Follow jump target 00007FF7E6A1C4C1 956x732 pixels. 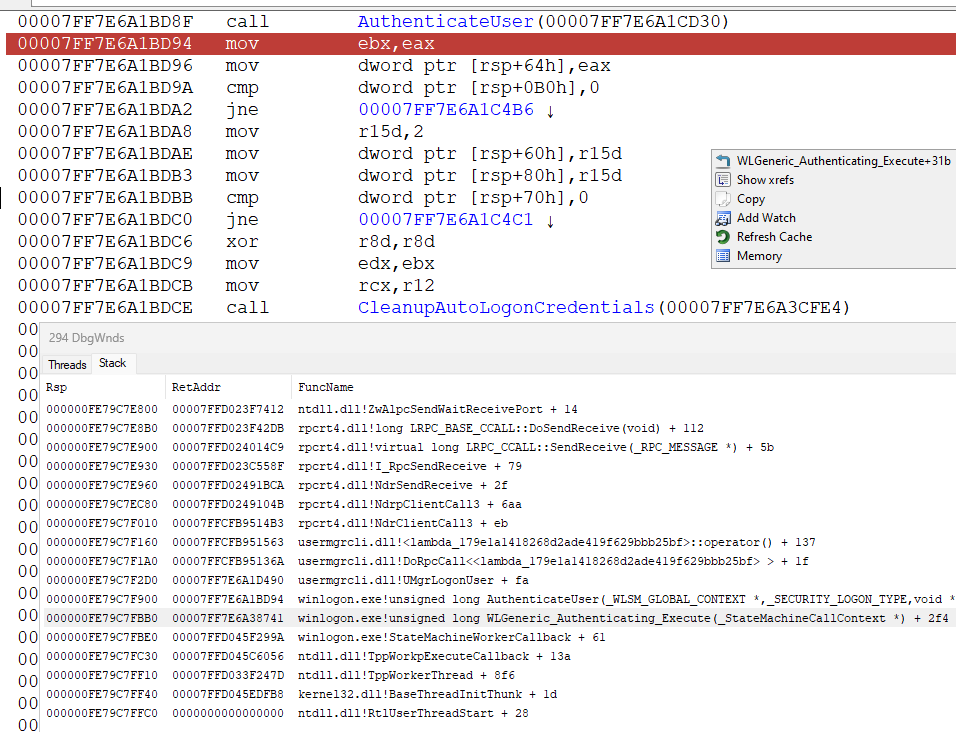[446, 219]
